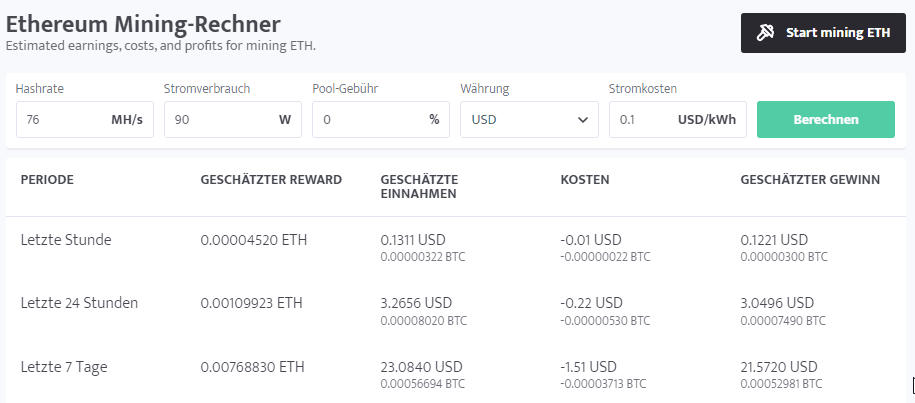This screenshot has height=403, width=915.
Task: Click the PERIODE column header
Action: click(x=47, y=180)
